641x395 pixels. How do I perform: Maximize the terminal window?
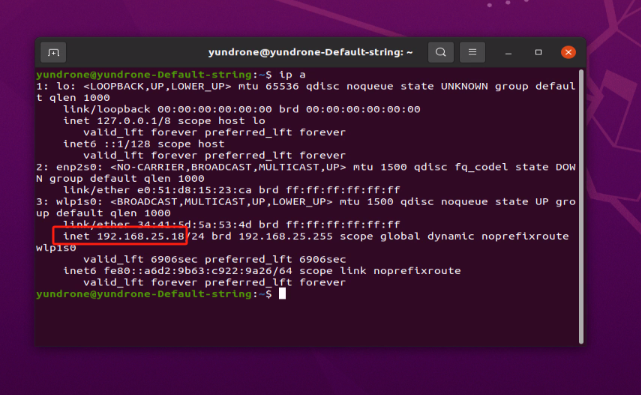[x=538, y=52]
